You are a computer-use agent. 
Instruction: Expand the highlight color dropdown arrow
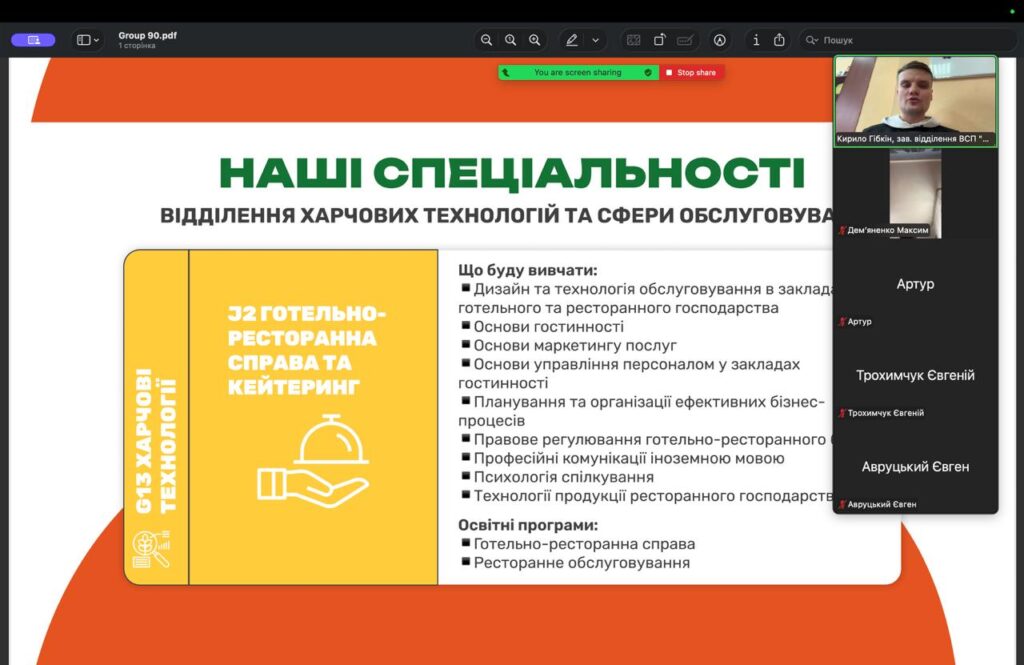pos(596,40)
